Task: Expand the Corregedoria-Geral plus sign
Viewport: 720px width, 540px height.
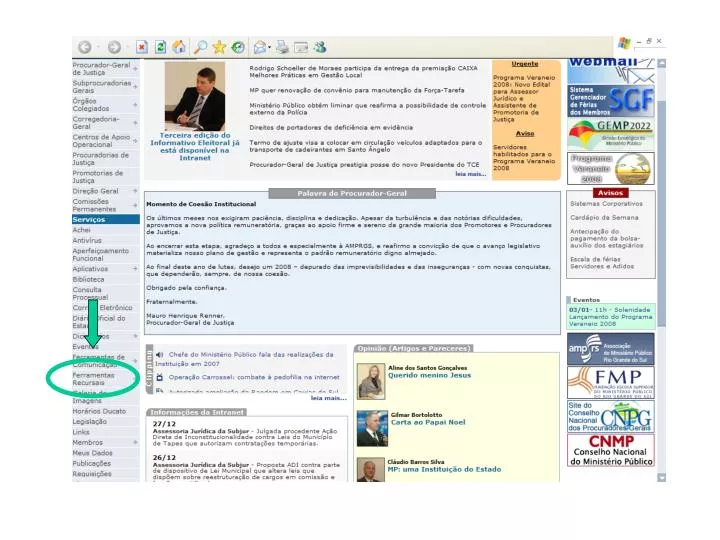Action: point(135,123)
